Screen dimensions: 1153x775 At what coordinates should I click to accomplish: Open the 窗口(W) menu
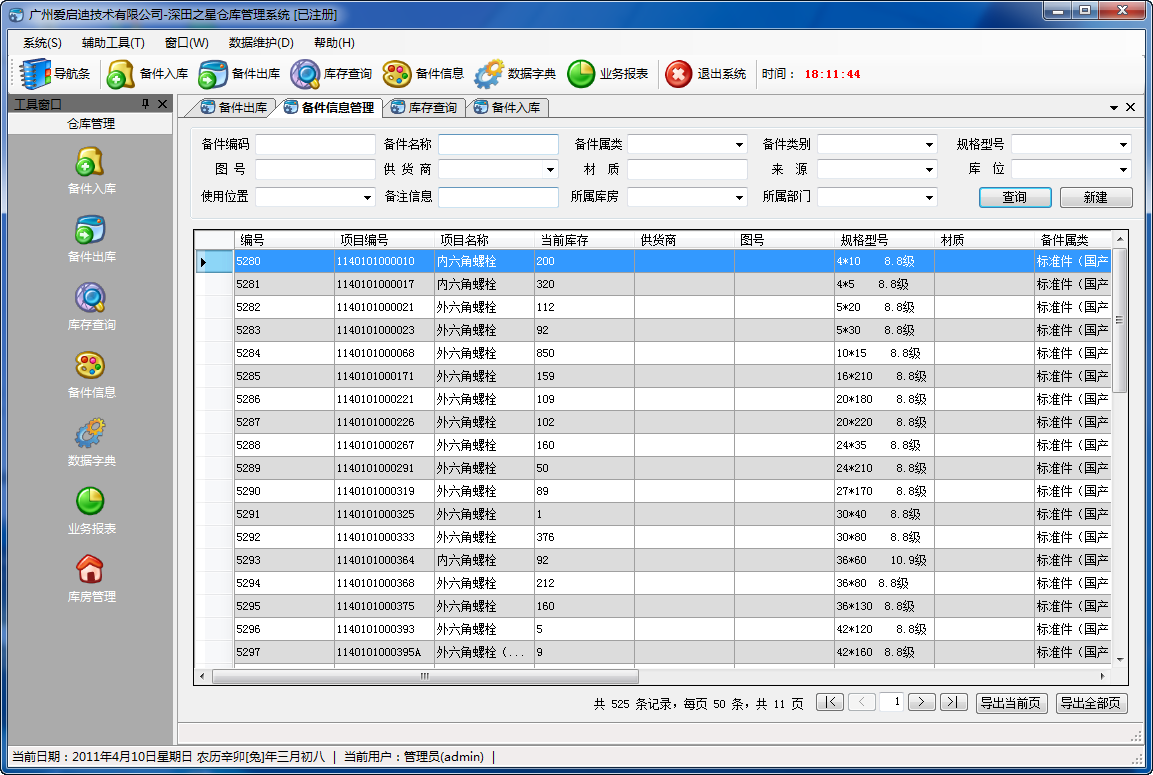pos(187,43)
